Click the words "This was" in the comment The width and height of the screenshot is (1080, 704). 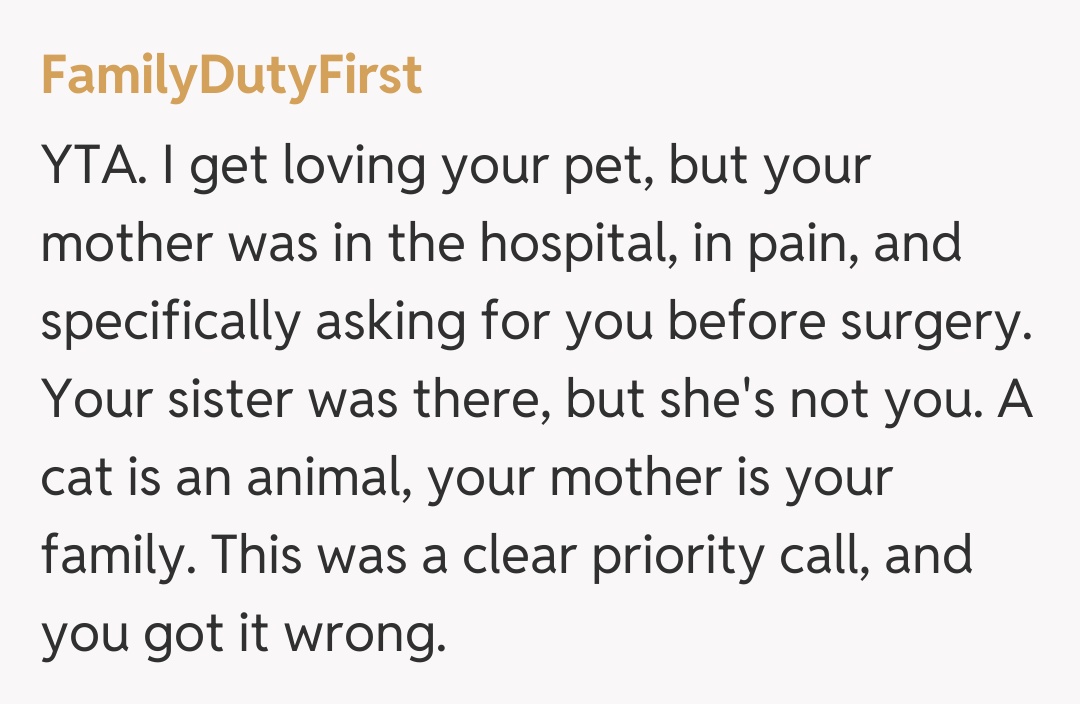[x=307, y=555]
